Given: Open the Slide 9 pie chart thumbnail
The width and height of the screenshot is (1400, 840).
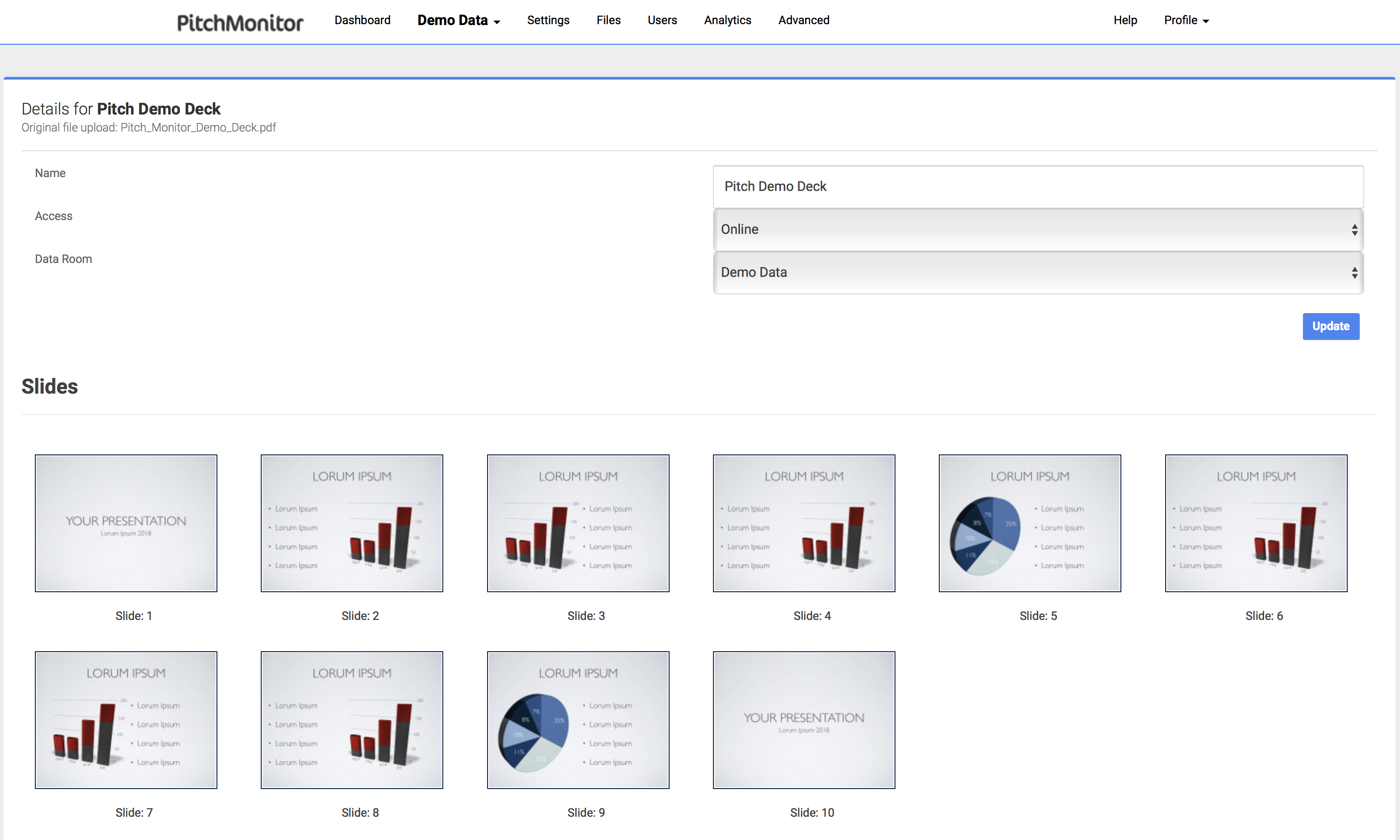Looking at the screenshot, I should point(578,720).
